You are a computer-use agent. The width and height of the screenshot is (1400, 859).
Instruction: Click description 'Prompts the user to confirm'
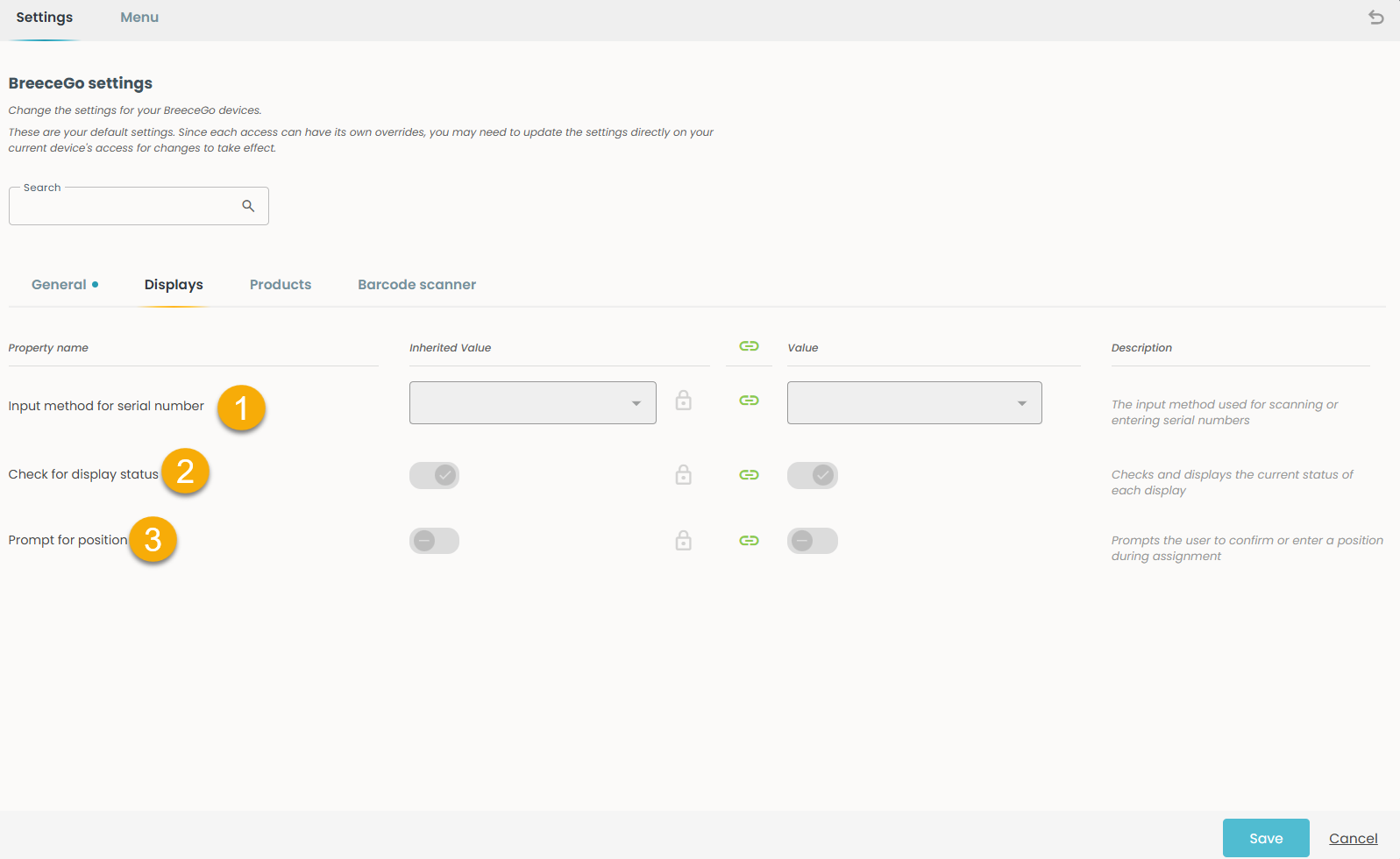pyautogui.click(x=1247, y=548)
